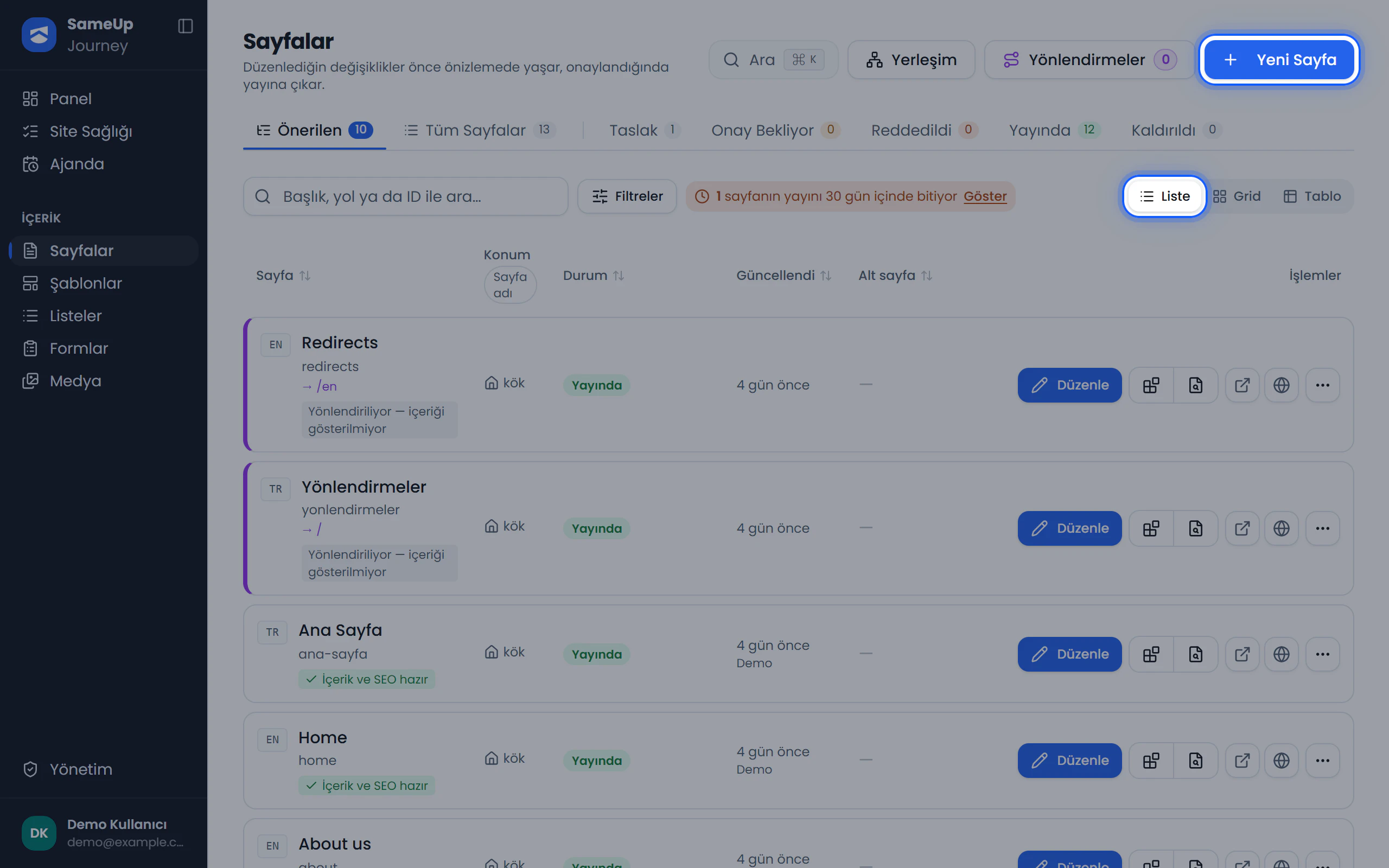Collapse the sidebar using the panel icon
This screenshot has width=1389, height=868.
[185, 26]
